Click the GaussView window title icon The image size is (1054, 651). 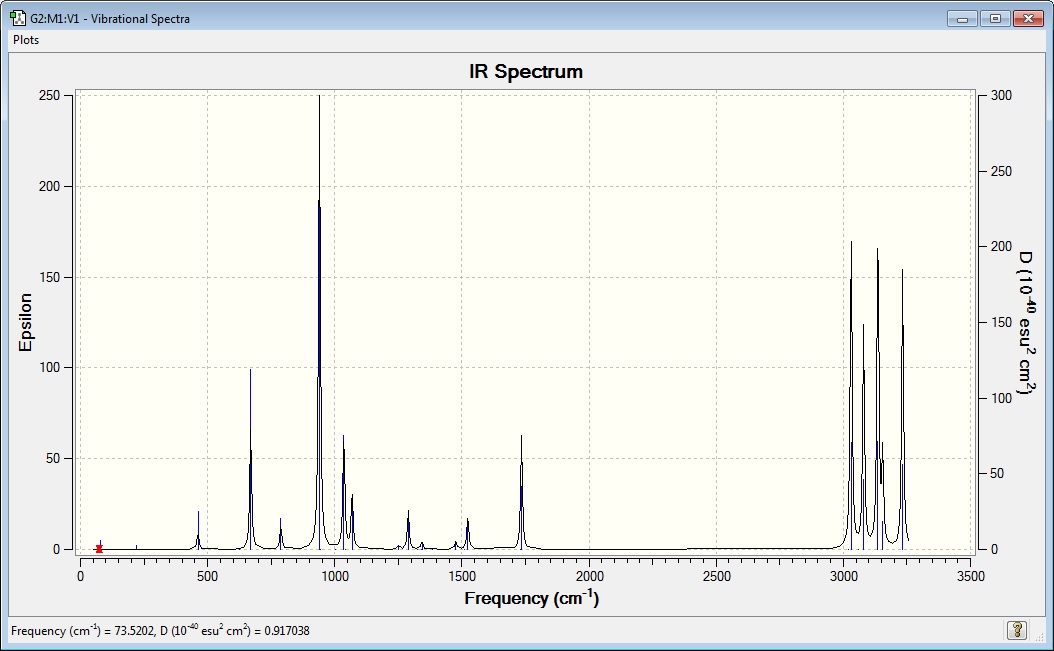(x=18, y=18)
